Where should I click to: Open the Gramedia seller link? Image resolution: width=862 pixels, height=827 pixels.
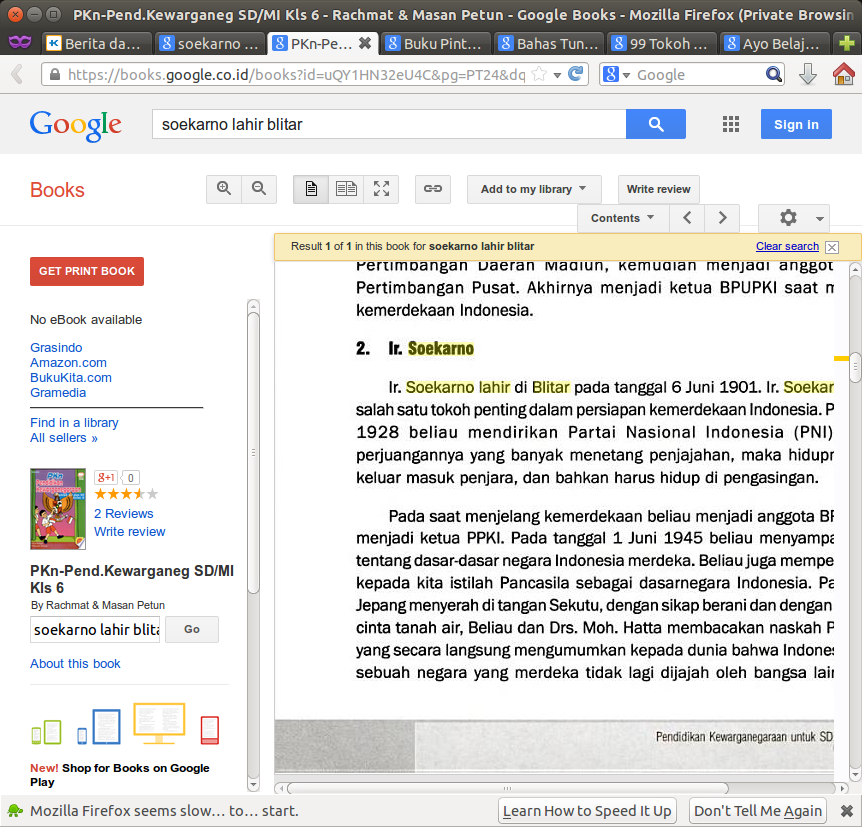(58, 393)
